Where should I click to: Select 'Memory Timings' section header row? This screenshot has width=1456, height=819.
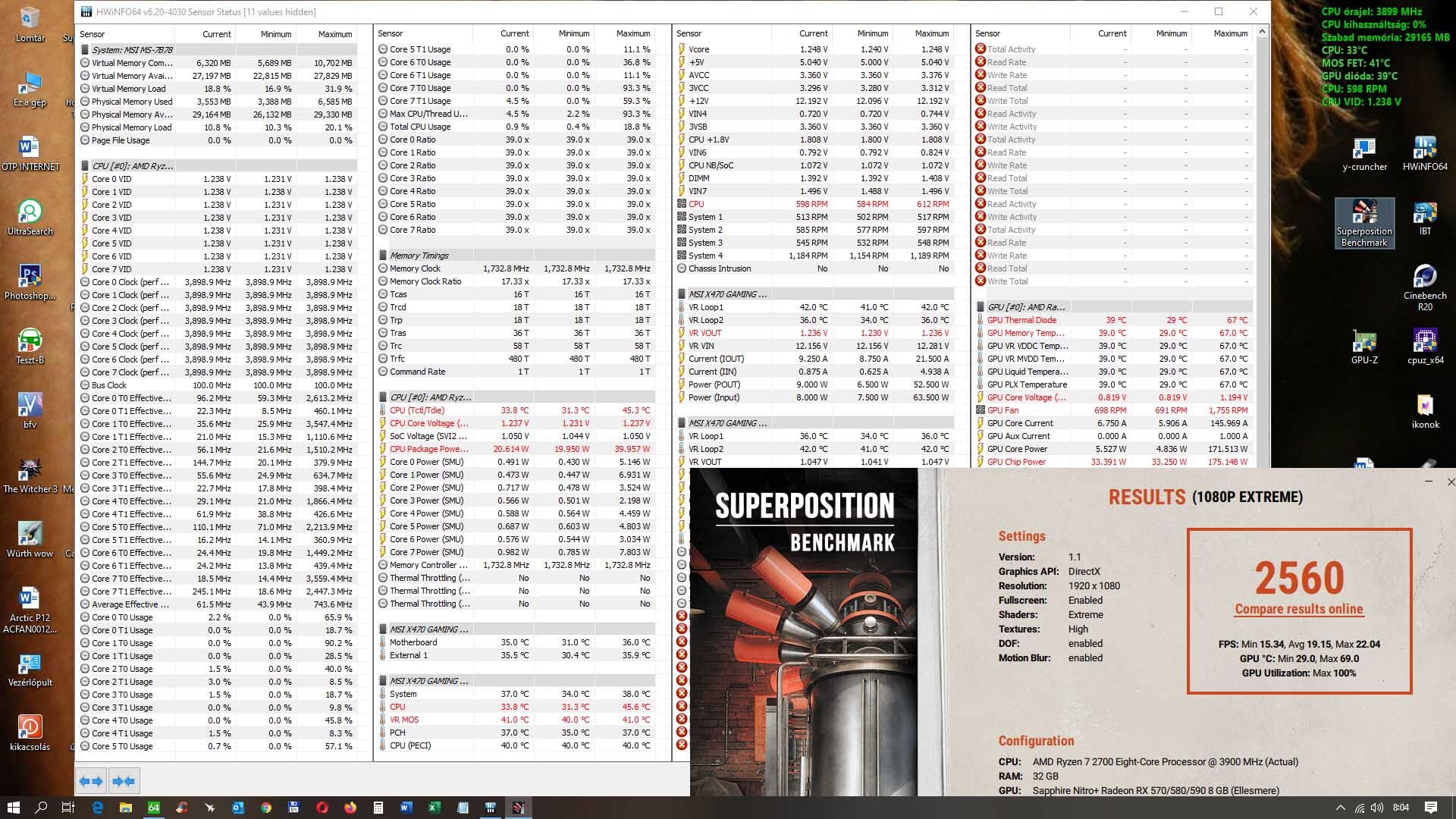pyautogui.click(x=516, y=256)
